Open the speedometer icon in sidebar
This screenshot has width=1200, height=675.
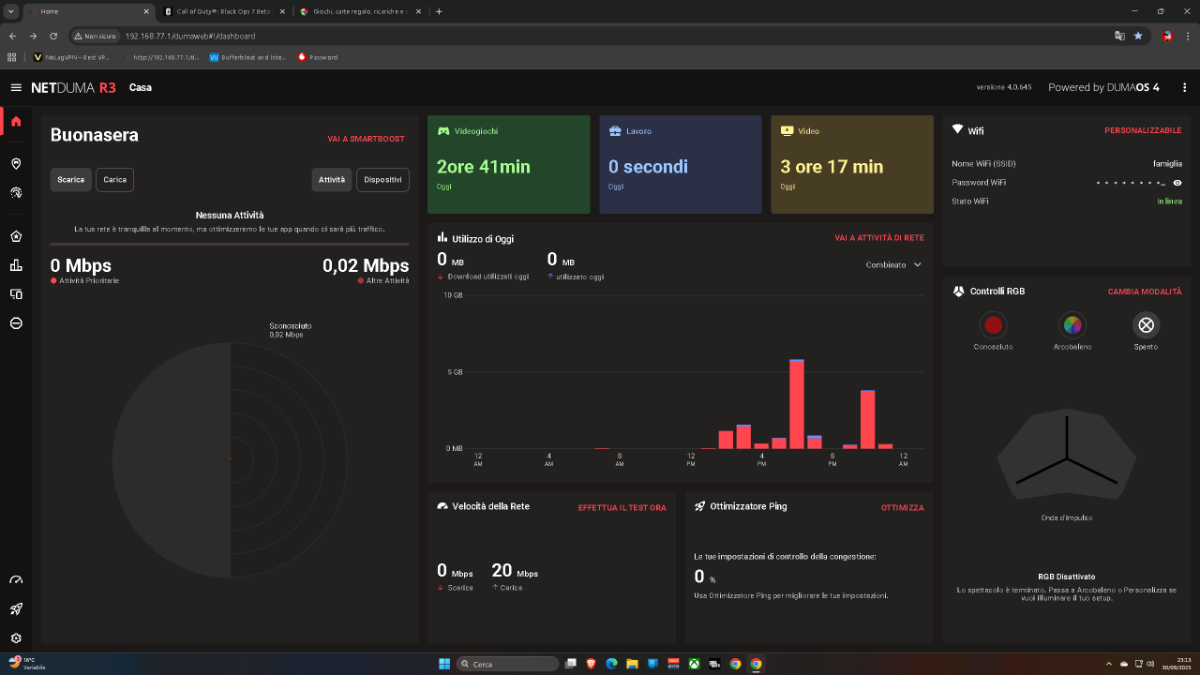click(x=16, y=580)
